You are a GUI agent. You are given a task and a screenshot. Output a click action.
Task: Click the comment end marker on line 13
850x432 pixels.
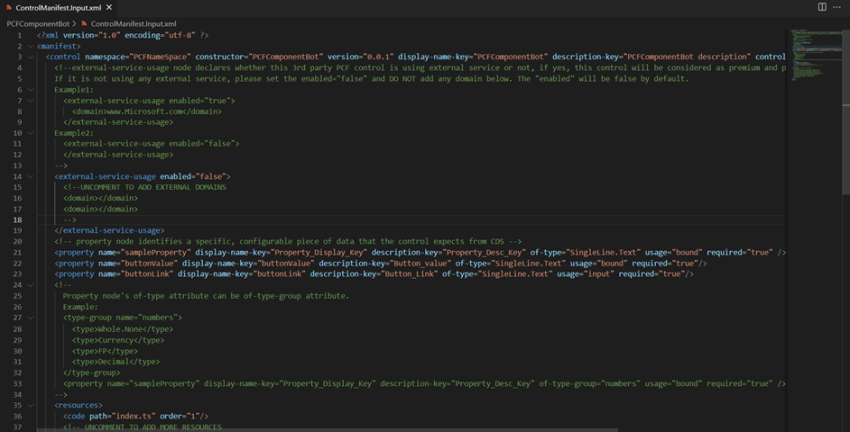pyautogui.click(x=61, y=165)
